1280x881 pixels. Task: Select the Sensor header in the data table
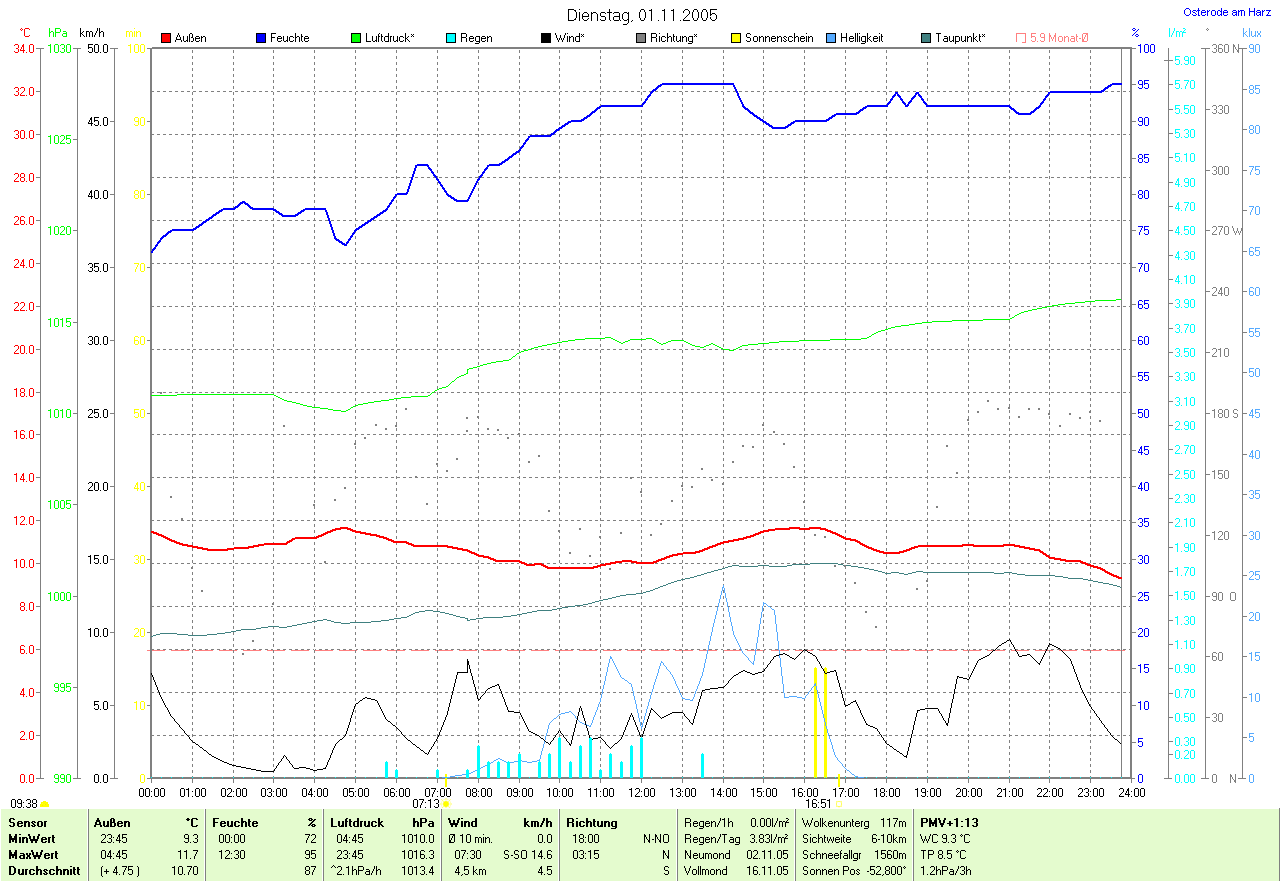(25, 822)
